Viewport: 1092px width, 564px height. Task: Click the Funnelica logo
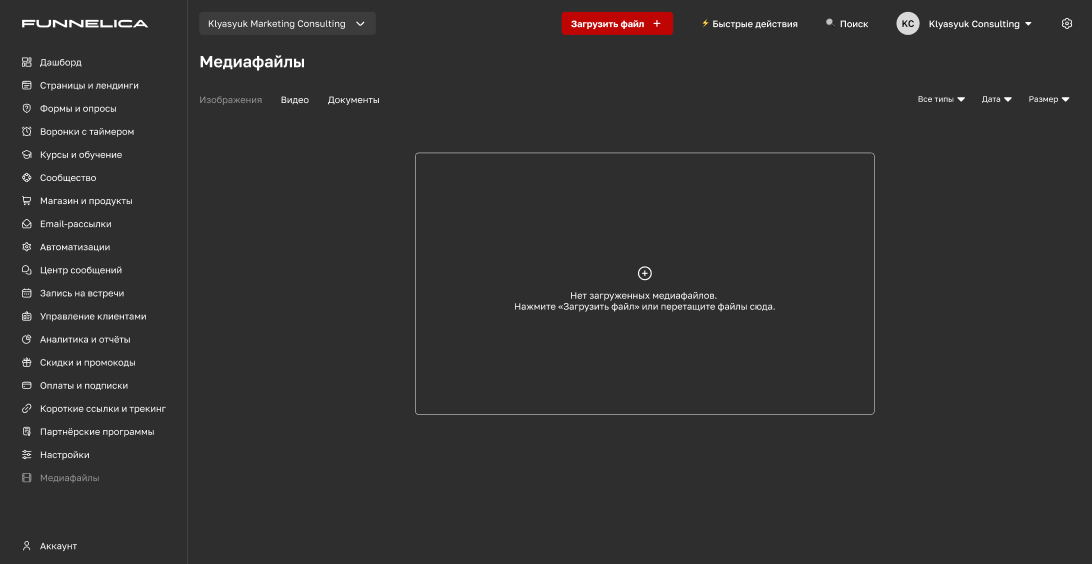(85, 24)
